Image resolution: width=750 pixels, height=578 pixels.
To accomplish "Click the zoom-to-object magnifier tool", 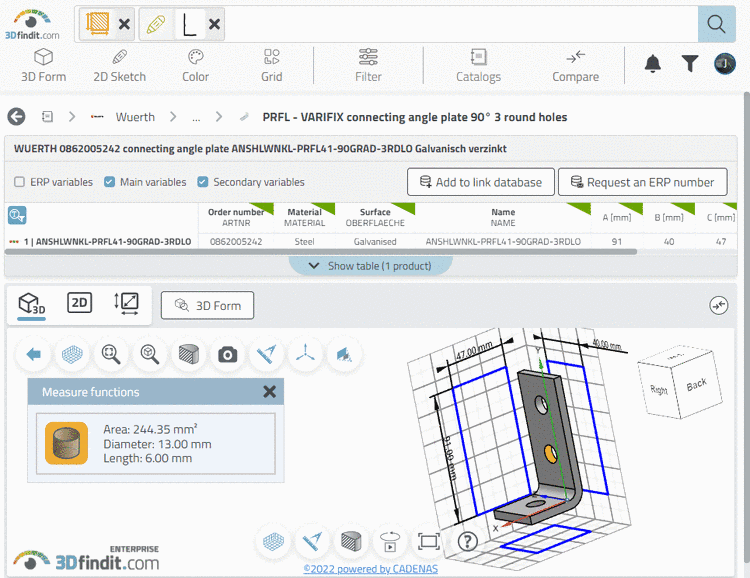I will click(150, 355).
